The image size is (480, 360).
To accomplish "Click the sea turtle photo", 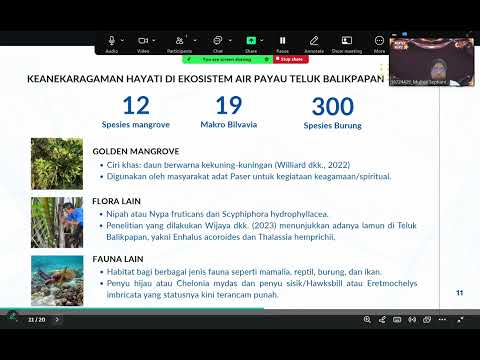I will (57, 281).
